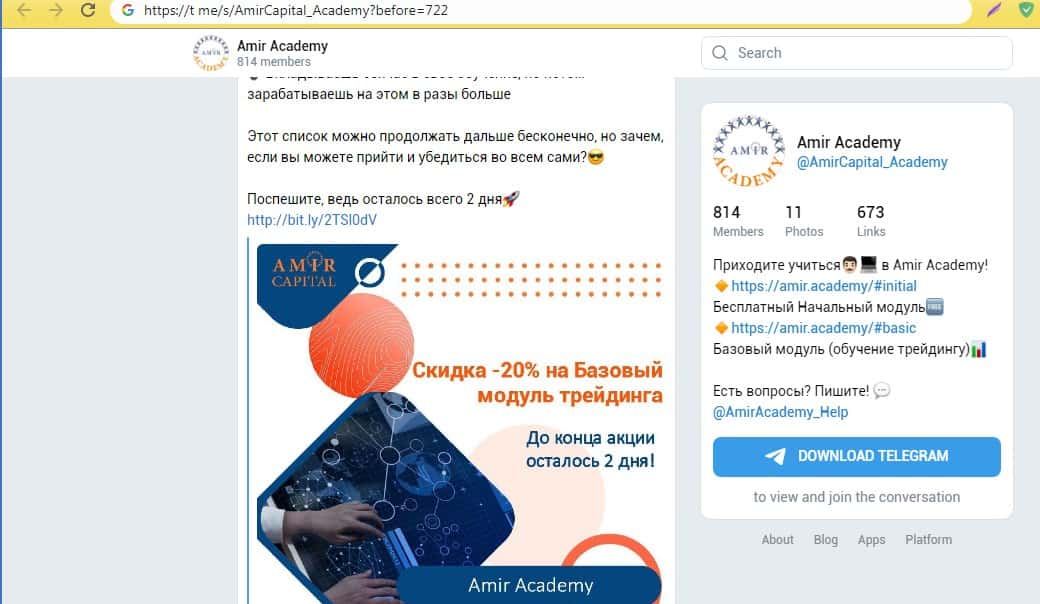This screenshot has height=604, width=1040.
Task: Reload the page with refresh icon
Action: (88, 10)
